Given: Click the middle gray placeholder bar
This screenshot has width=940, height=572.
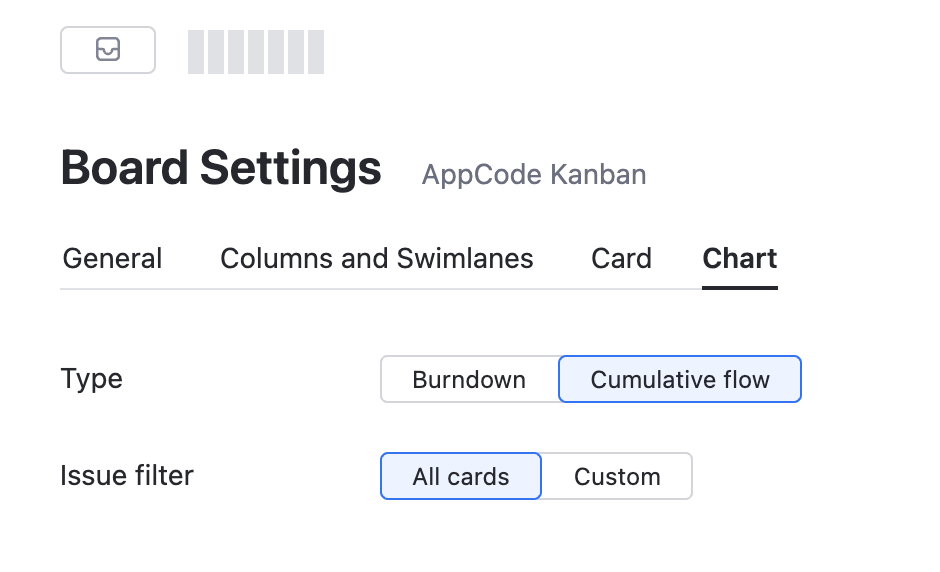Looking at the screenshot, I should [x=256, y=52].
